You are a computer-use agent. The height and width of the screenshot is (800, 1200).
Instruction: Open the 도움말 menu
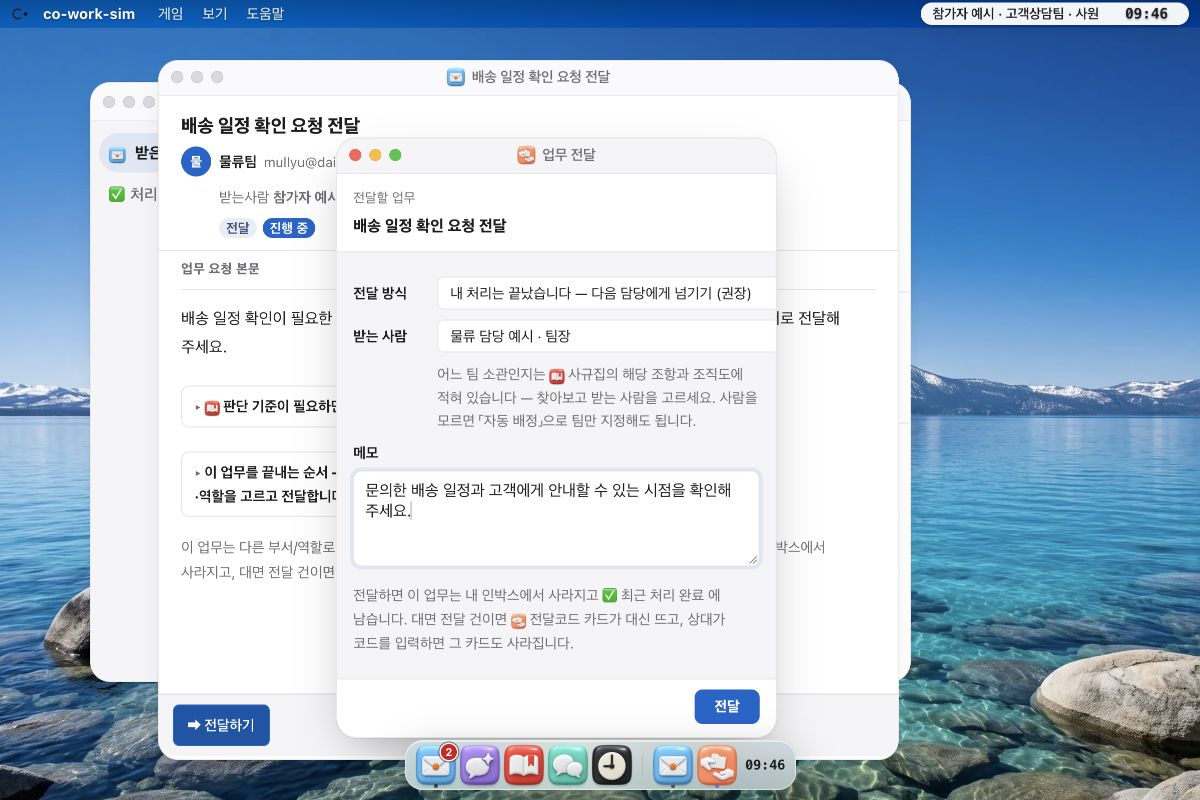pos(265,14)
